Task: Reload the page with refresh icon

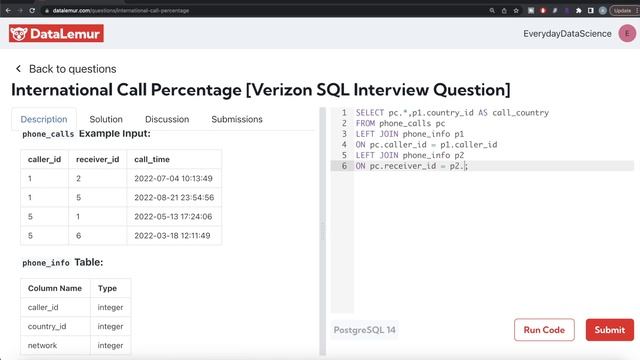Action: point(32,11)
